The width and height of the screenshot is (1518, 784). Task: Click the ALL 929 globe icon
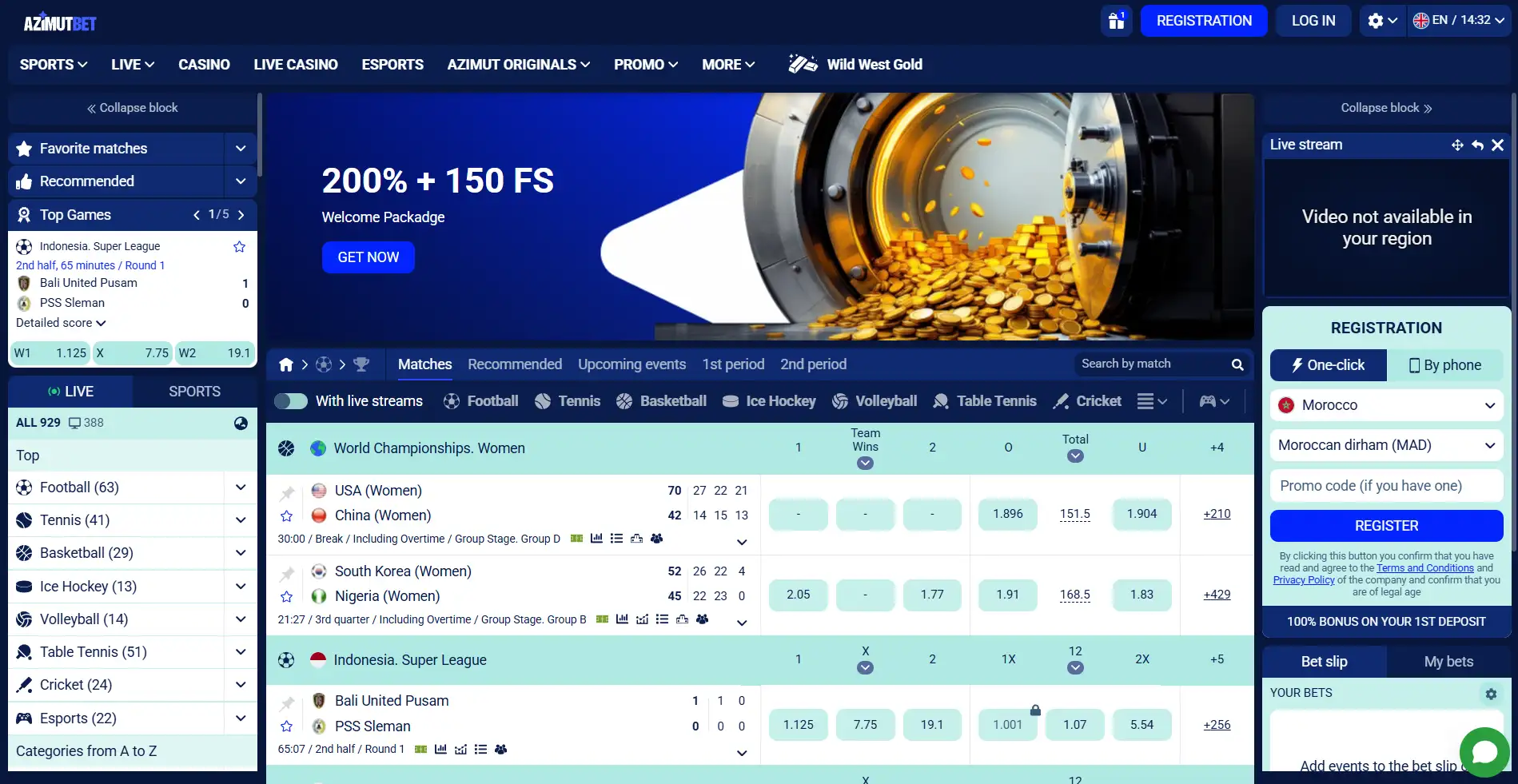[x=241, y=423]
